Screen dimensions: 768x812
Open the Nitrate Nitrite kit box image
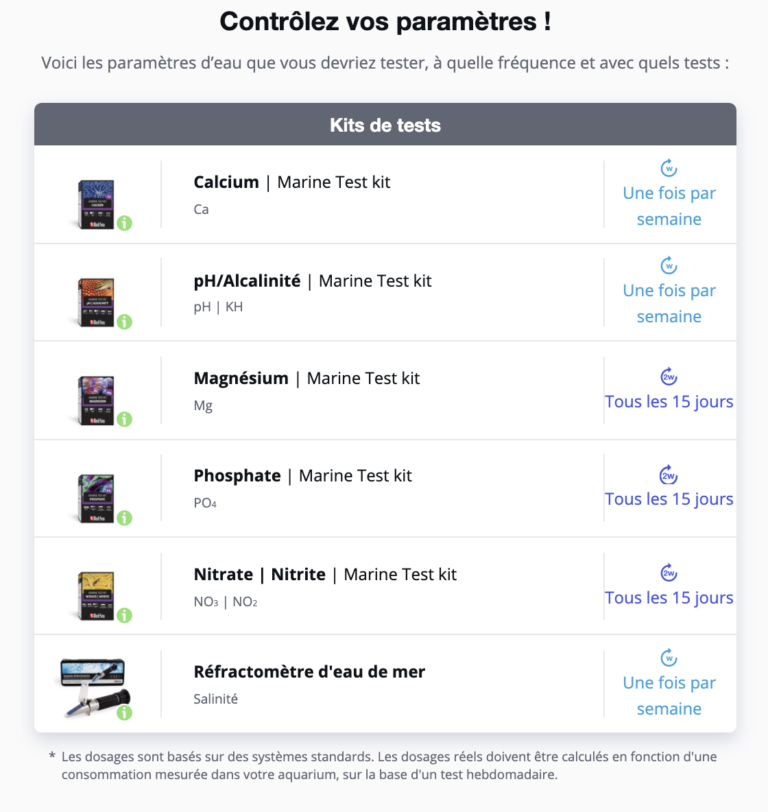tap(96, 595)
